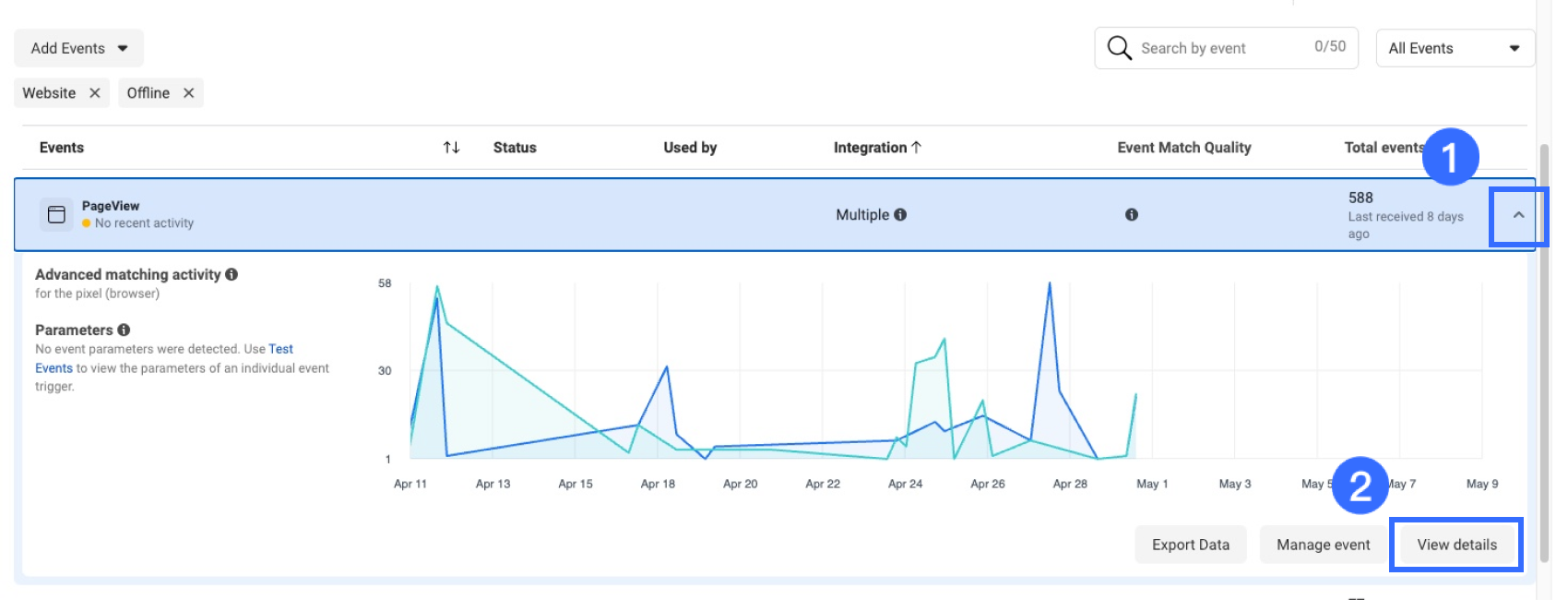Click the Event Match Quality column header
1568x600 pixels.
click(1183, 148)
